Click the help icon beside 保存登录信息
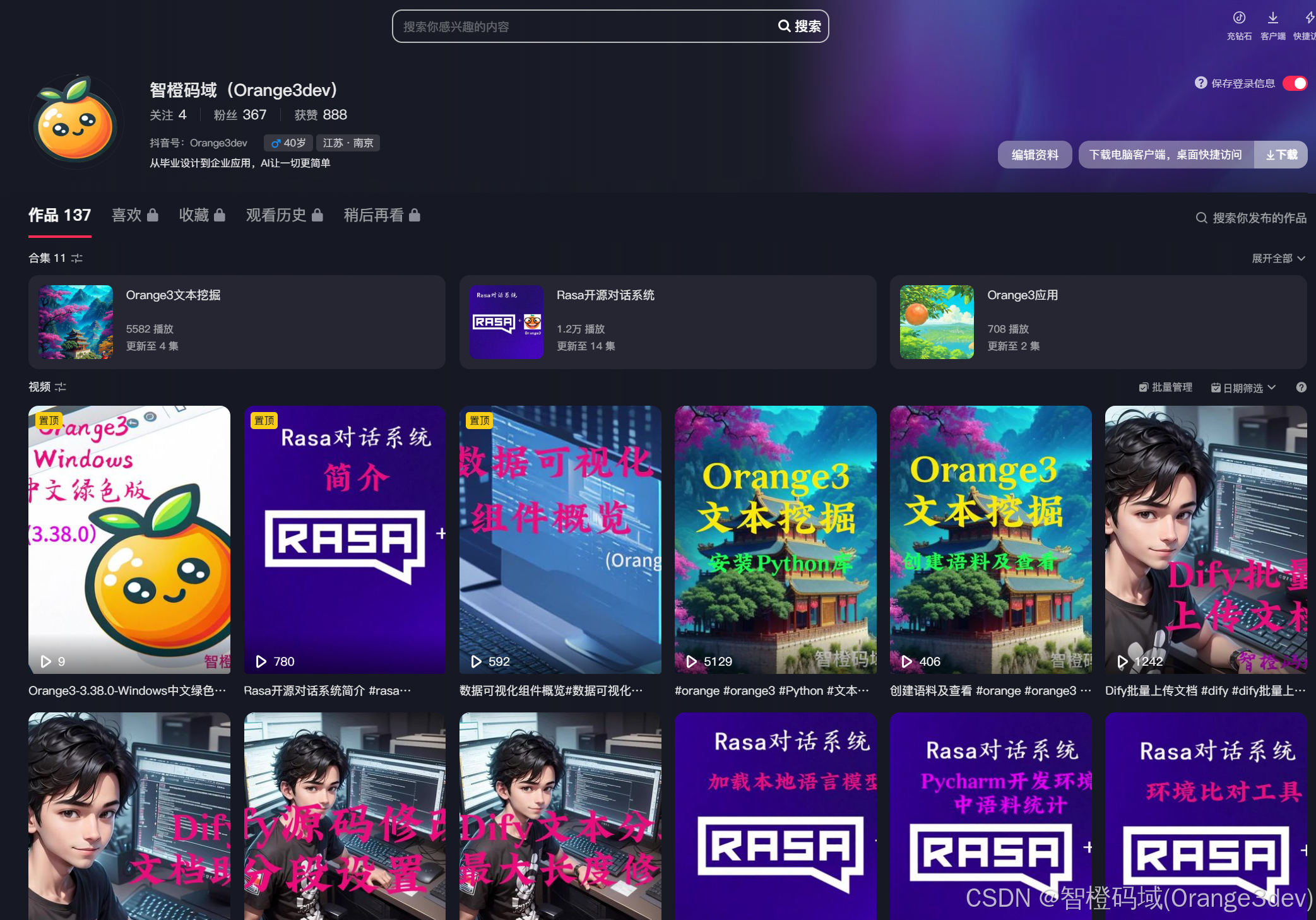 (x=1200, y=83)
